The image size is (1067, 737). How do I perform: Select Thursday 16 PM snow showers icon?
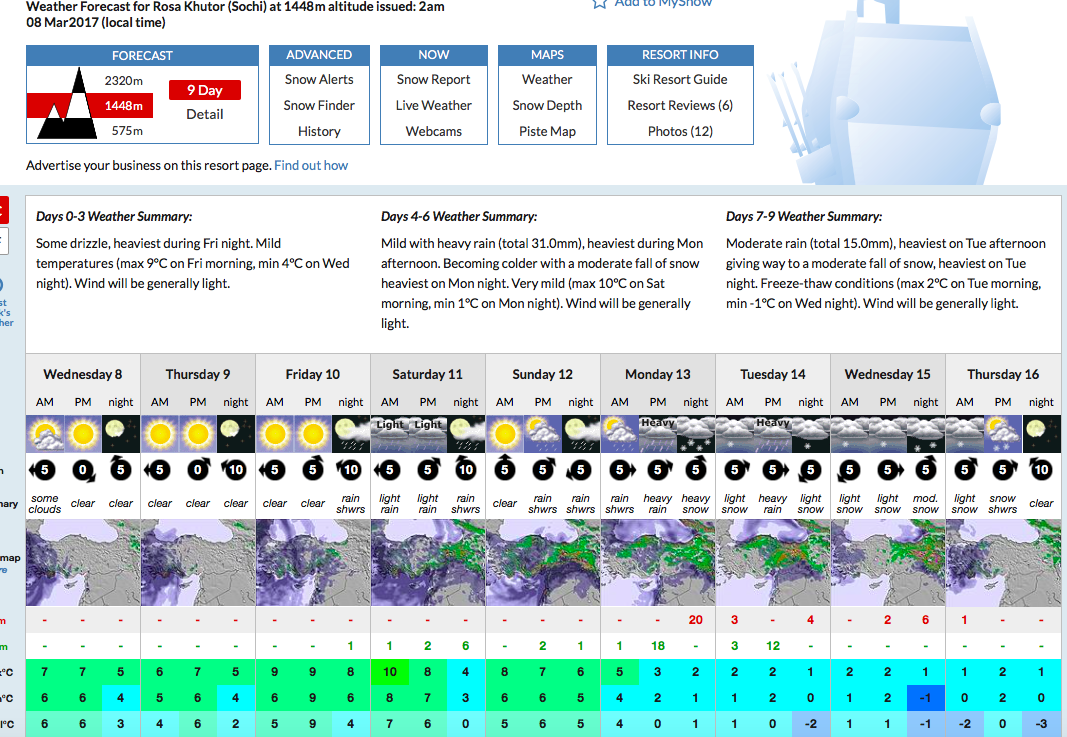[1003, 433]
